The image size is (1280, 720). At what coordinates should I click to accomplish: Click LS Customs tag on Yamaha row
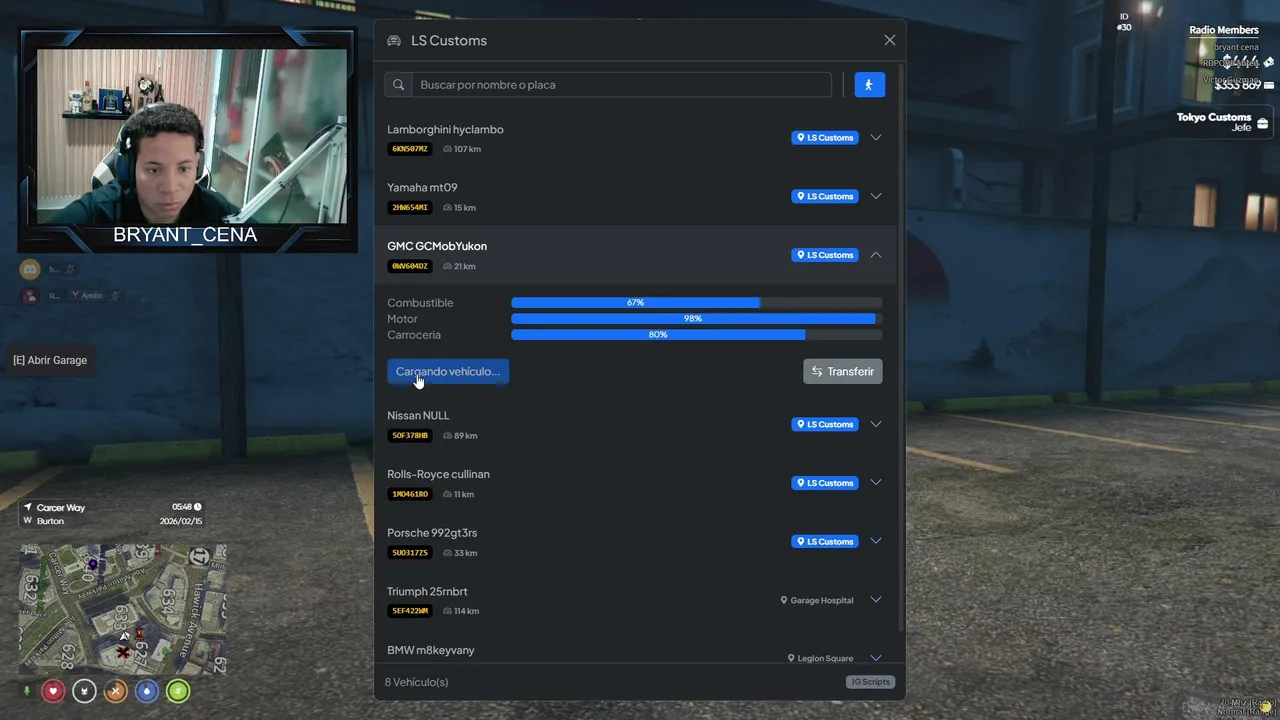[825, 196]
